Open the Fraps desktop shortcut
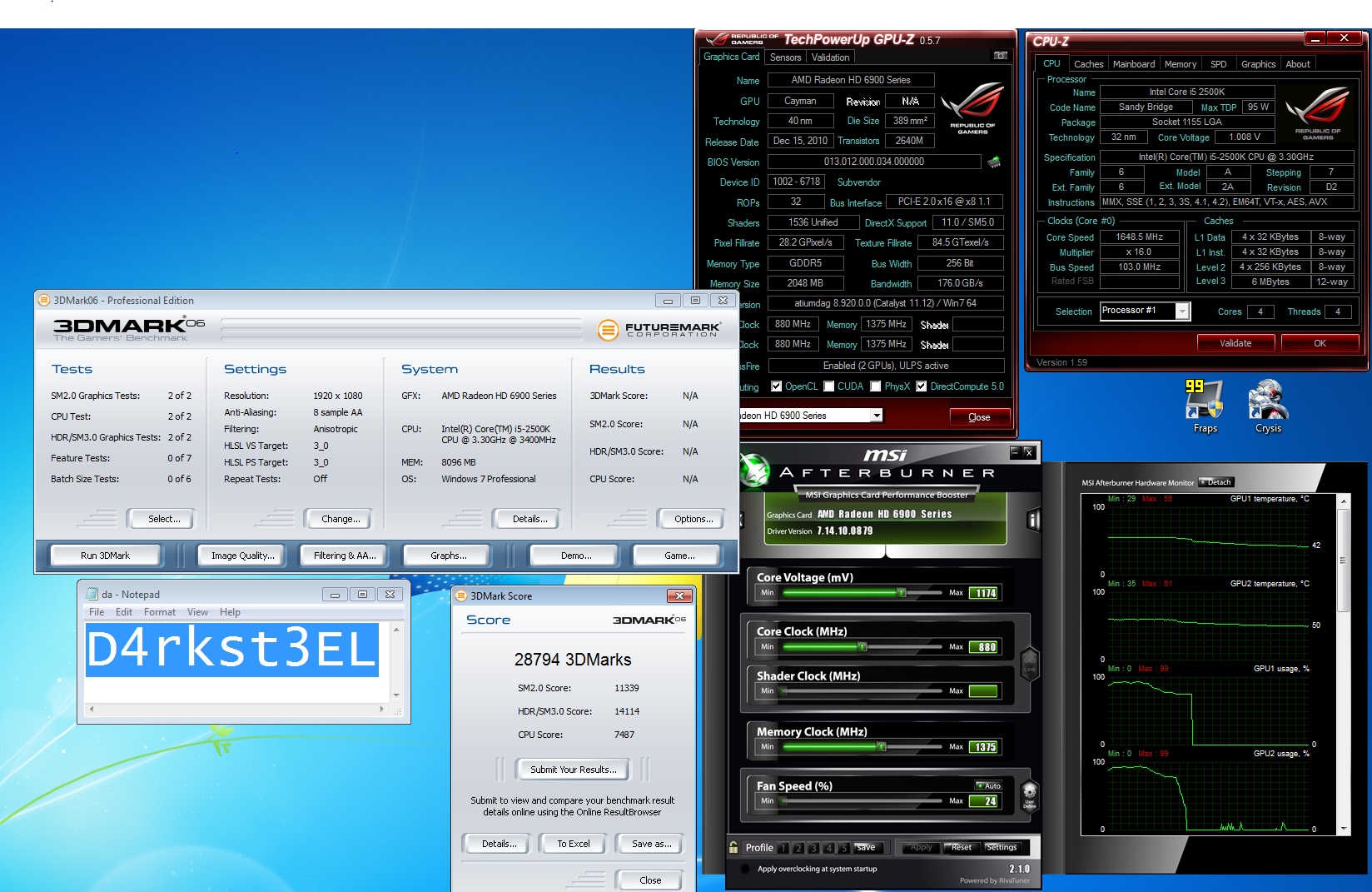The height and width of the screenshot is (892, 1372). pyautogui.click(x=1205, y=406)
